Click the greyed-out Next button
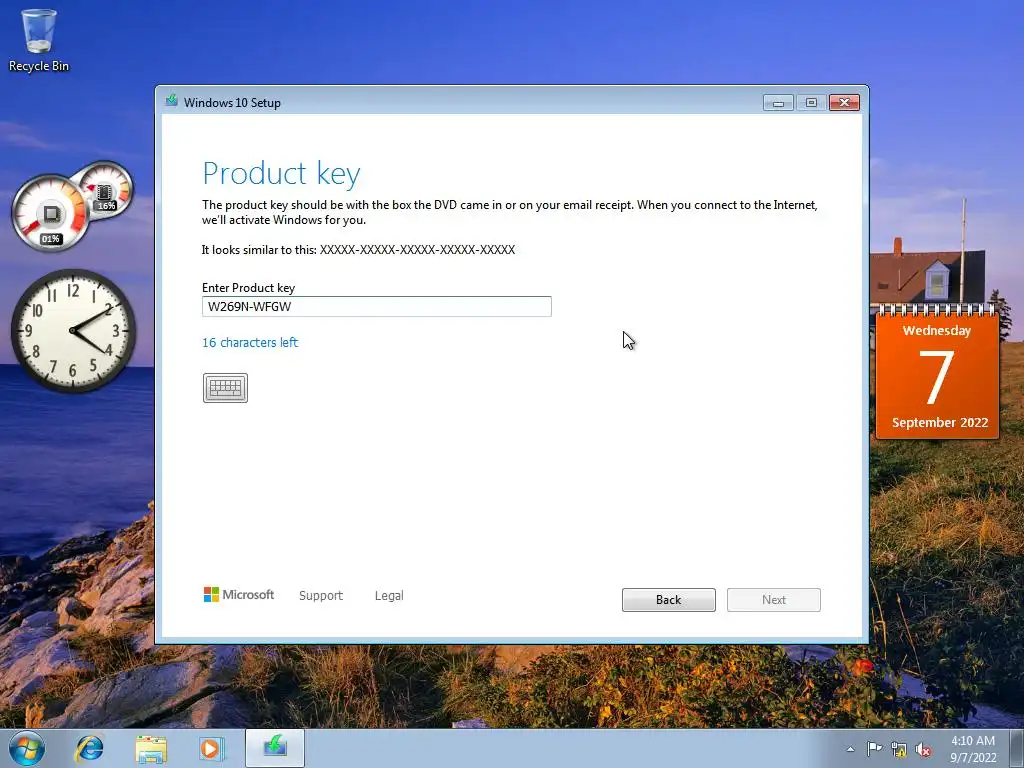This screenshot has width=1024, height=768. click(x=774, y=600)
